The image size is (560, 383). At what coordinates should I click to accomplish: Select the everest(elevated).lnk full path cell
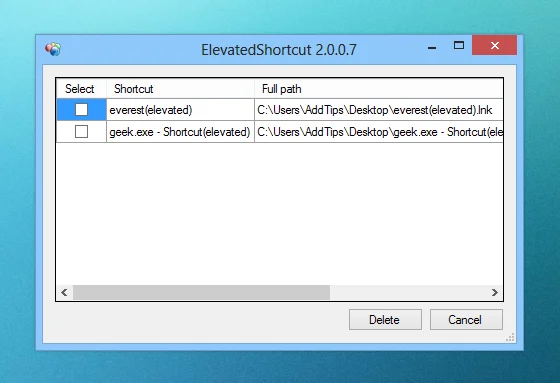pos(379,110)
